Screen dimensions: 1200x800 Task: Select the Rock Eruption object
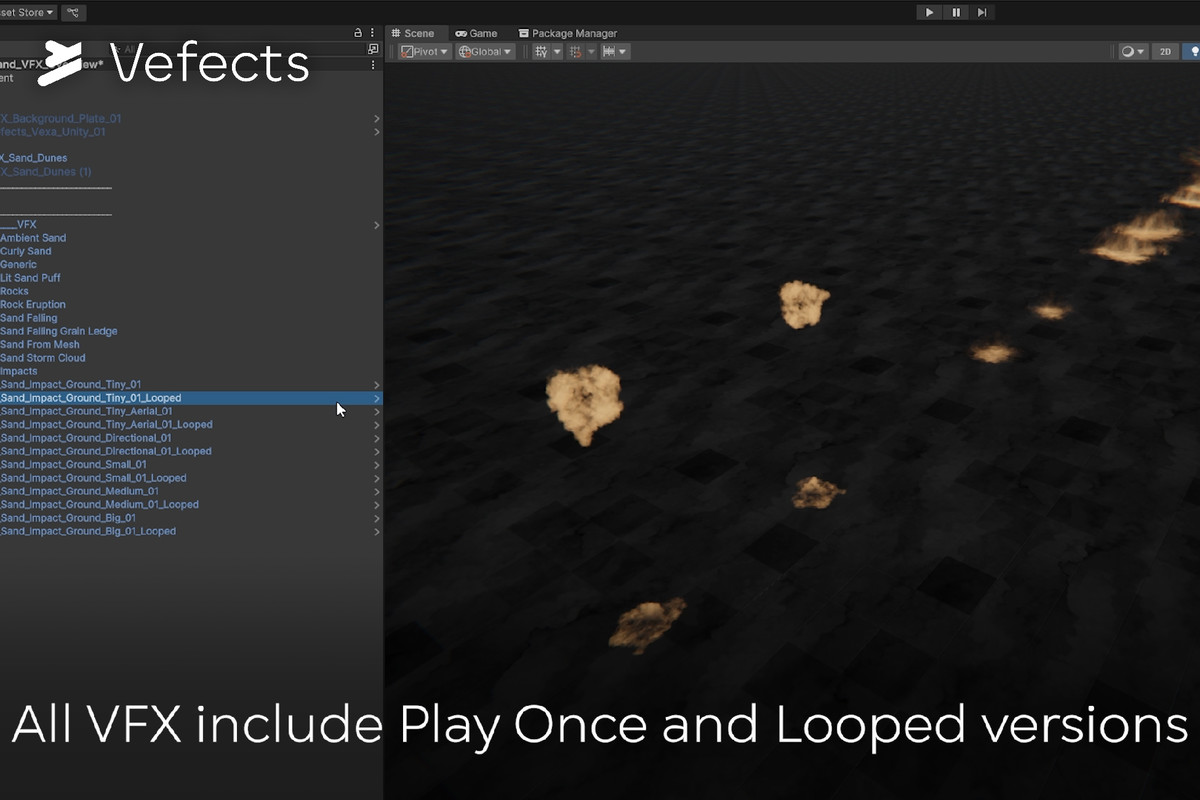pos(33,305)
